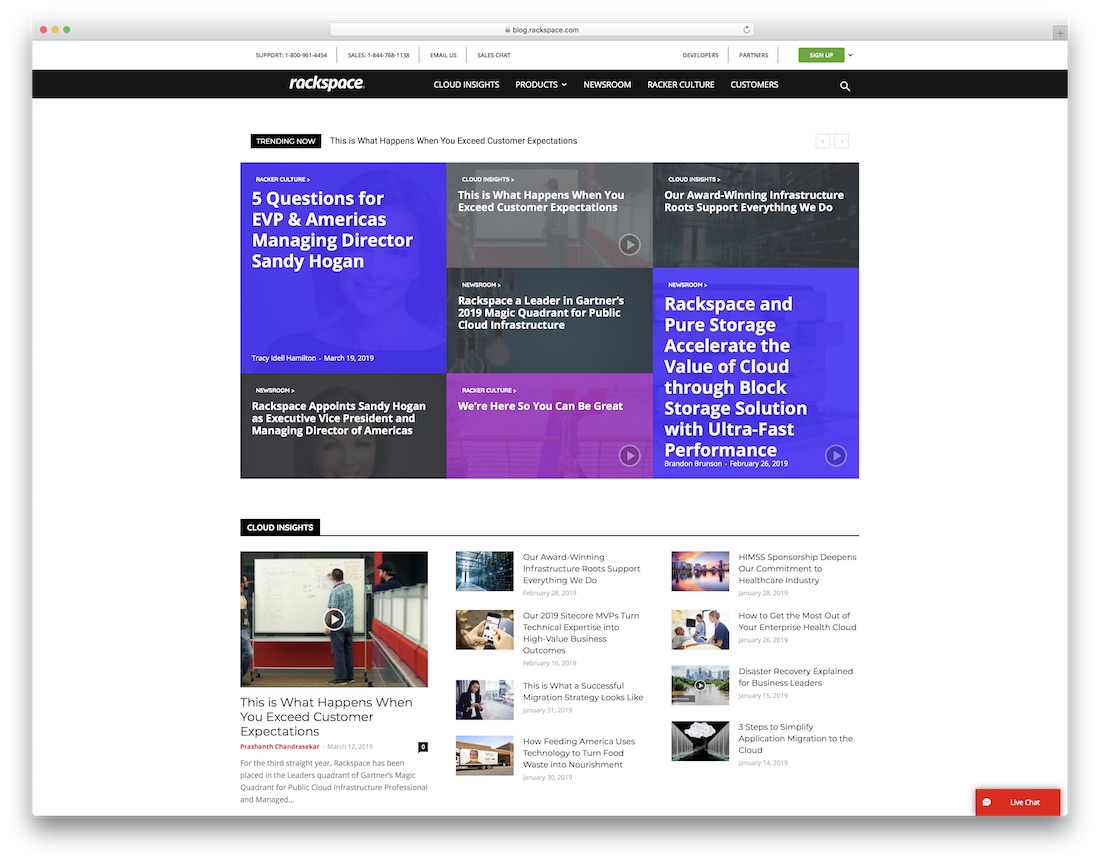Play the featured Cloud Insights whiteboard video
The width and height of the screenshot is (1100, 862).
tap(334, 618)
